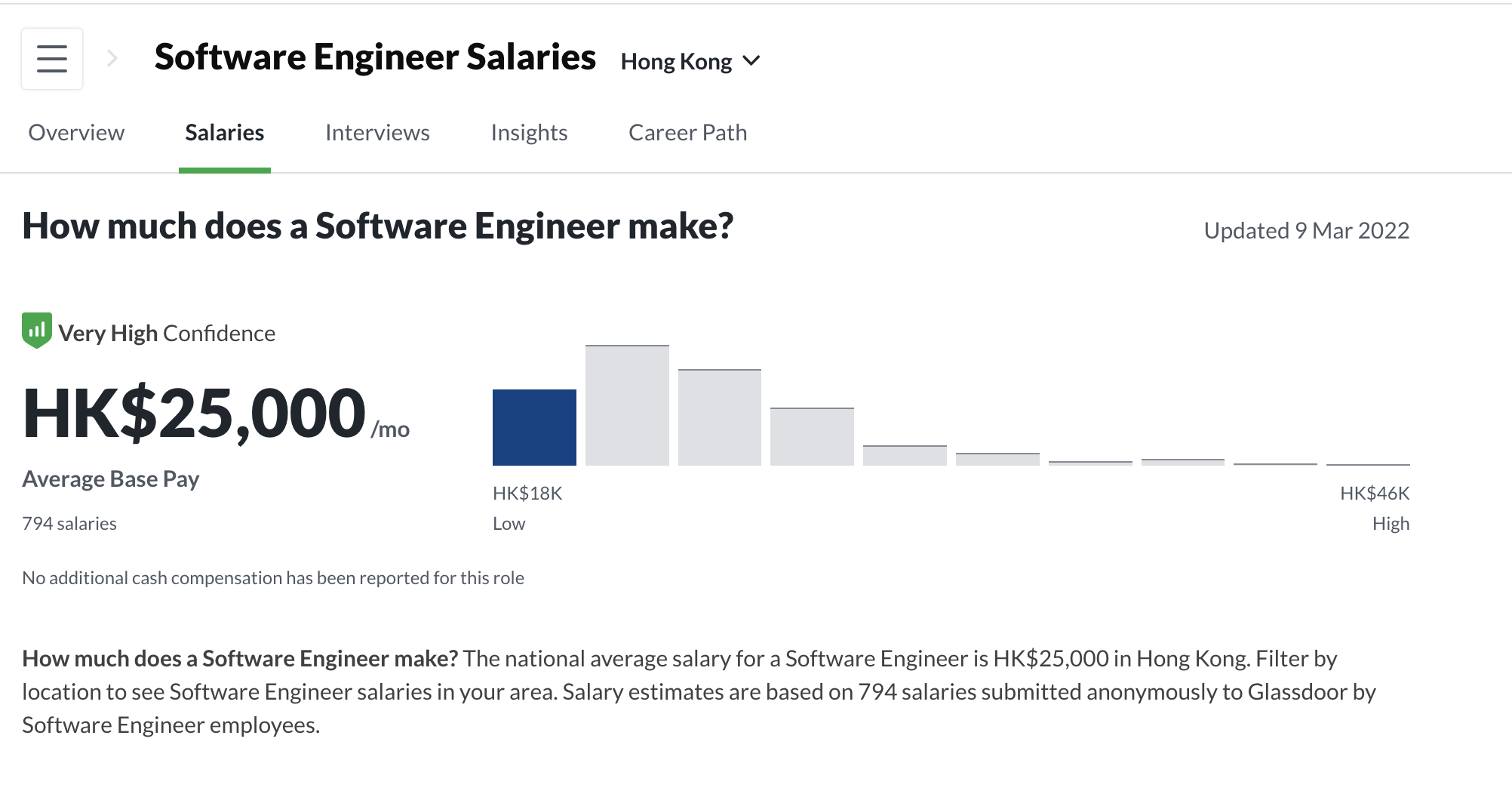Click the Software Engineer Salaries title
The width and height of the screenshot is (1512, 797).
[x=375, y=57]
